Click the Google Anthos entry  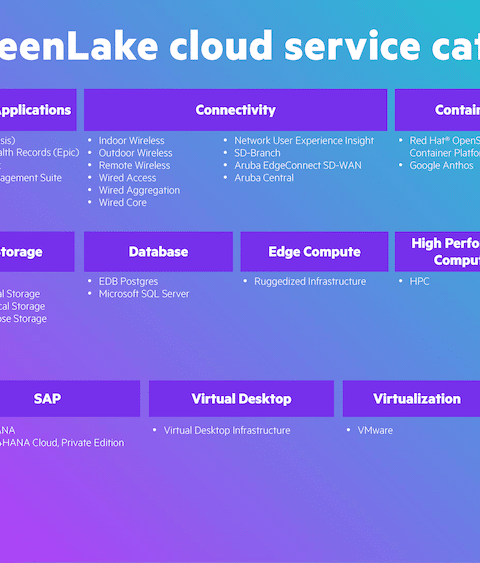tap(441, 165)
